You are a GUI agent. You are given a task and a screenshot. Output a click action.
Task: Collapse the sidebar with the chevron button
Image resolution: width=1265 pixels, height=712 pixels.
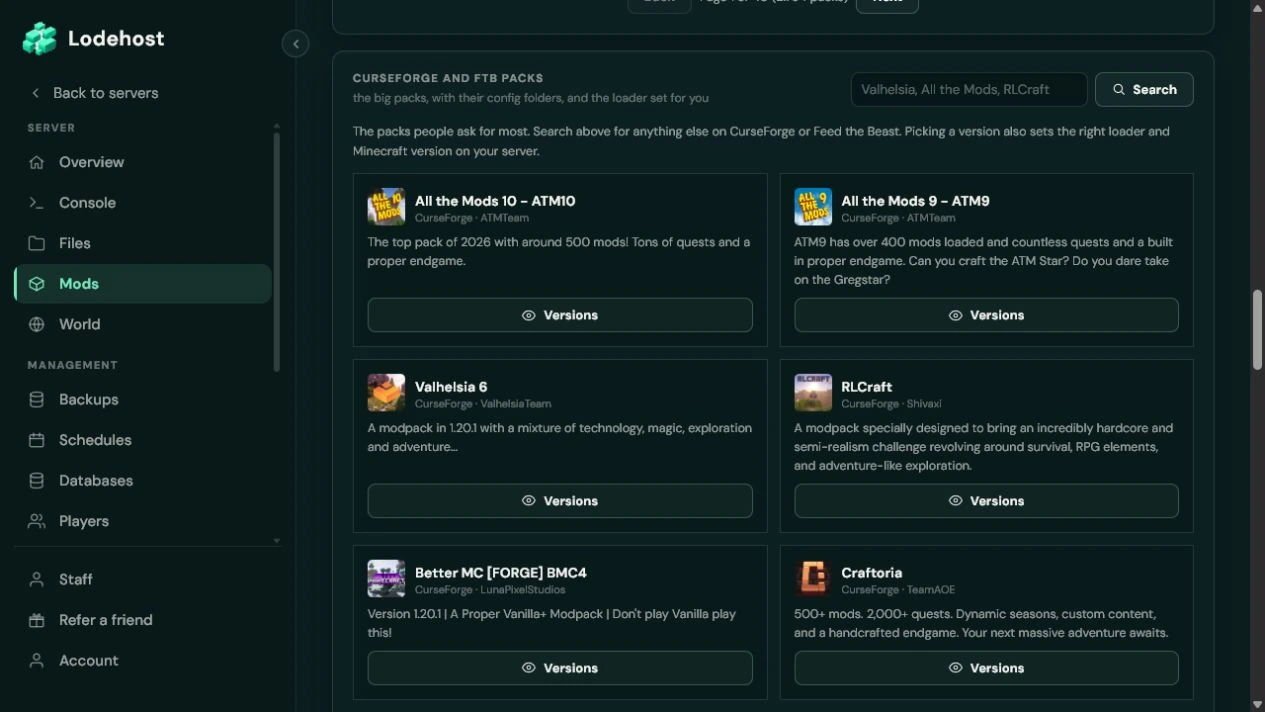click(295, 44)
